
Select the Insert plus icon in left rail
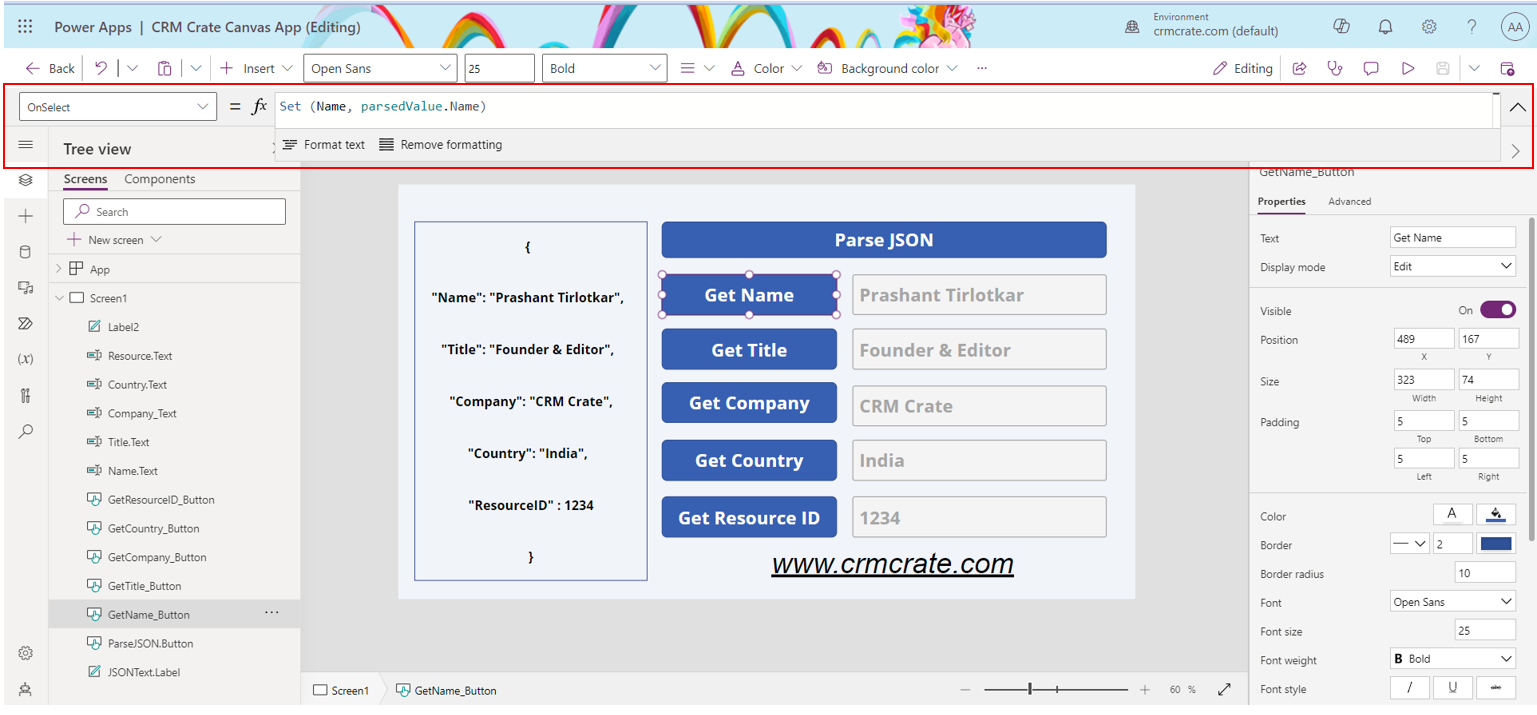coord(26,215)
